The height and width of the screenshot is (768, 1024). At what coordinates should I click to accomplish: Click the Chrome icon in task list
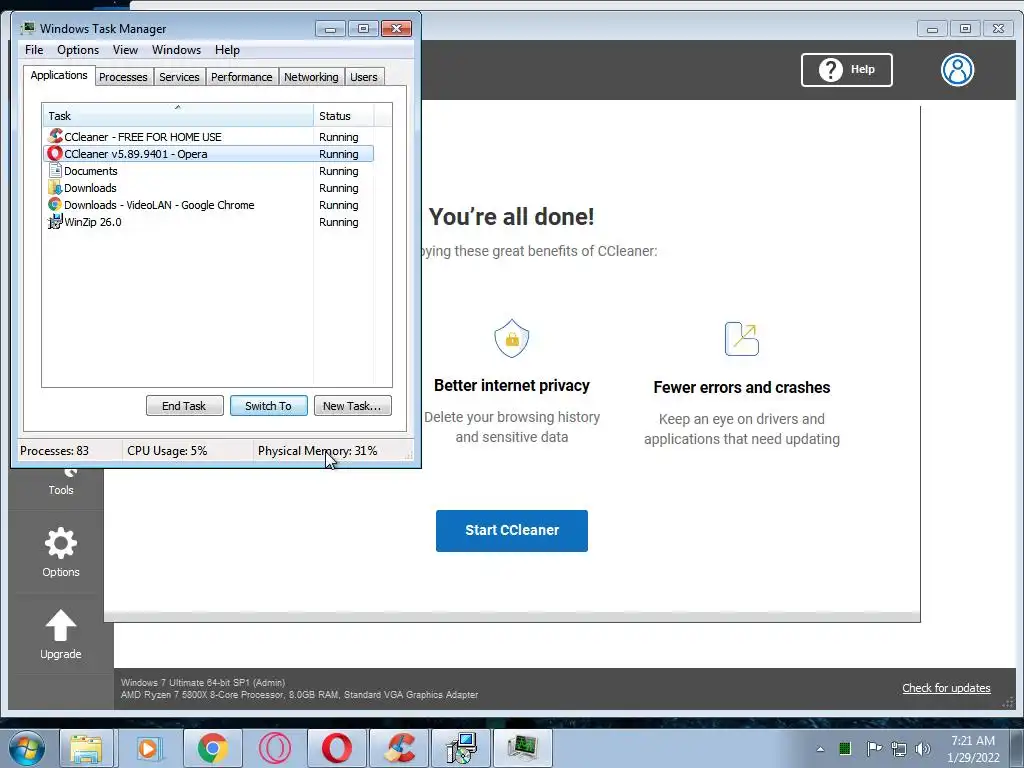click(x=55, y=204)
